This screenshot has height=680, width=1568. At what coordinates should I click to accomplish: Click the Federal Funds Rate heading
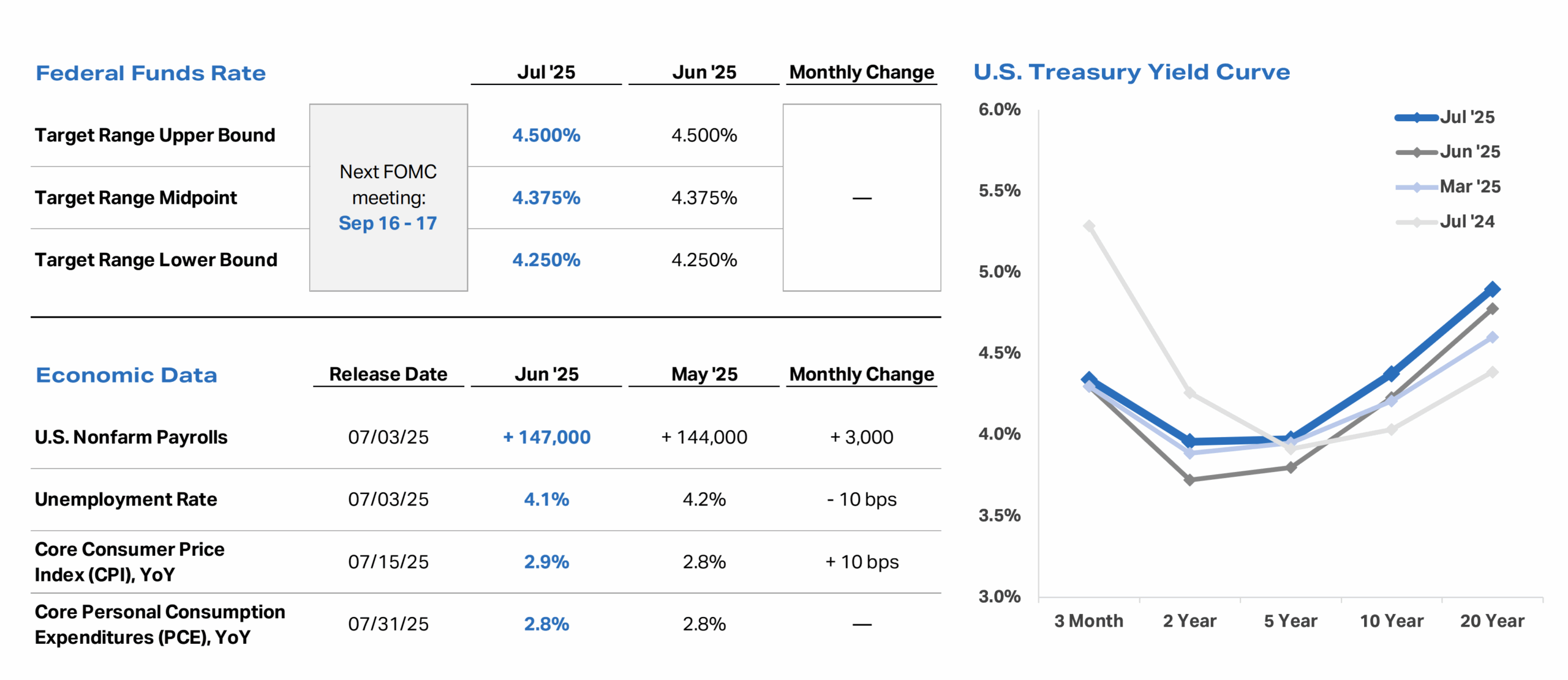click(x=151, y=73)
